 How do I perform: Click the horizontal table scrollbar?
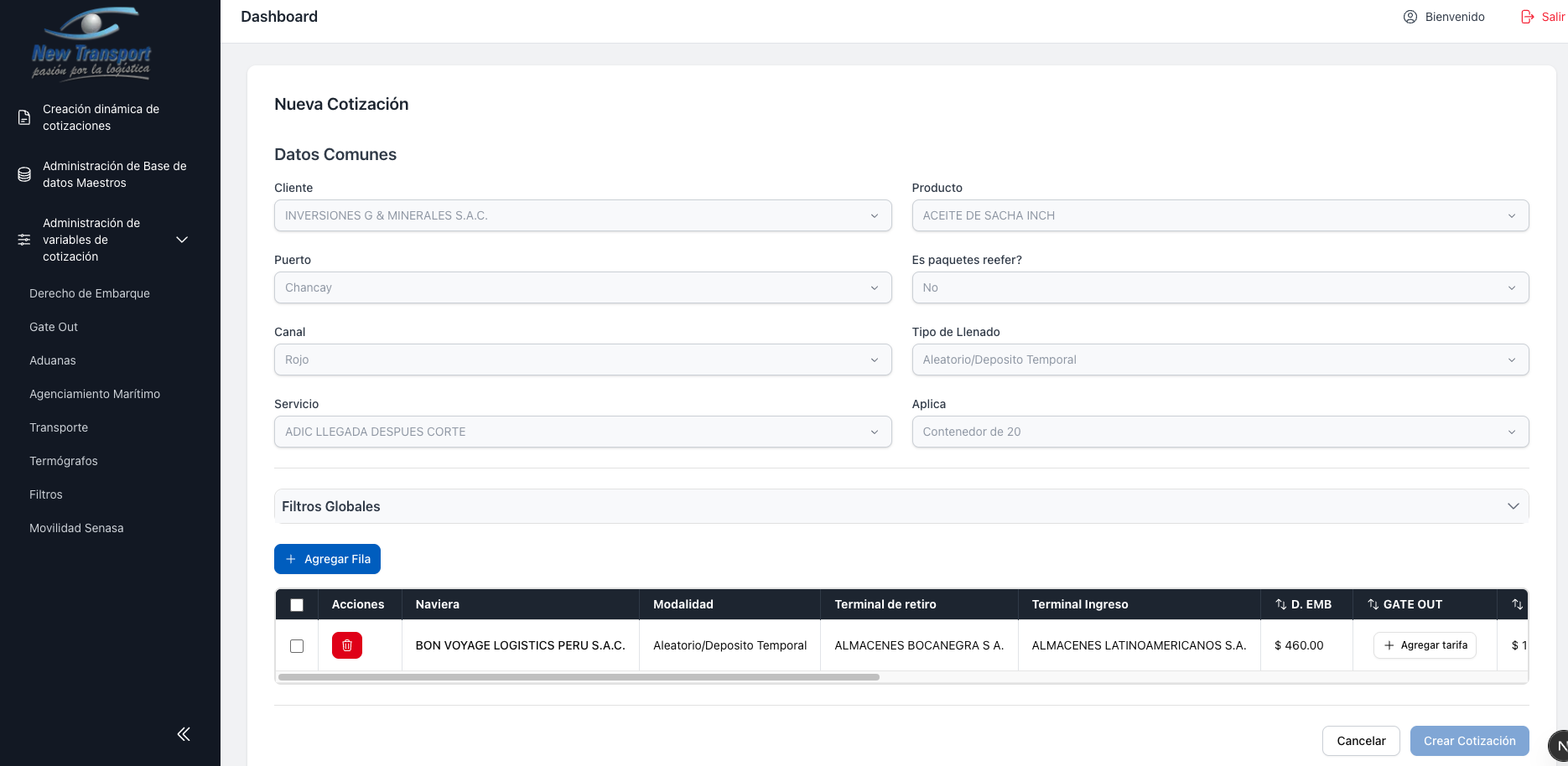point(579,677)
